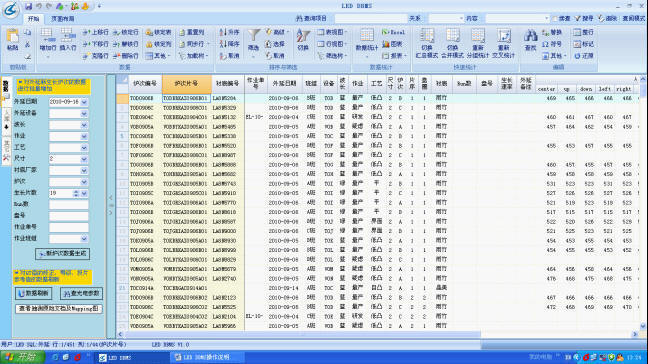Click 上移行 move row up
Viewport: 648px width, 364px height.
pyautogui.click(x=95, y=32)
